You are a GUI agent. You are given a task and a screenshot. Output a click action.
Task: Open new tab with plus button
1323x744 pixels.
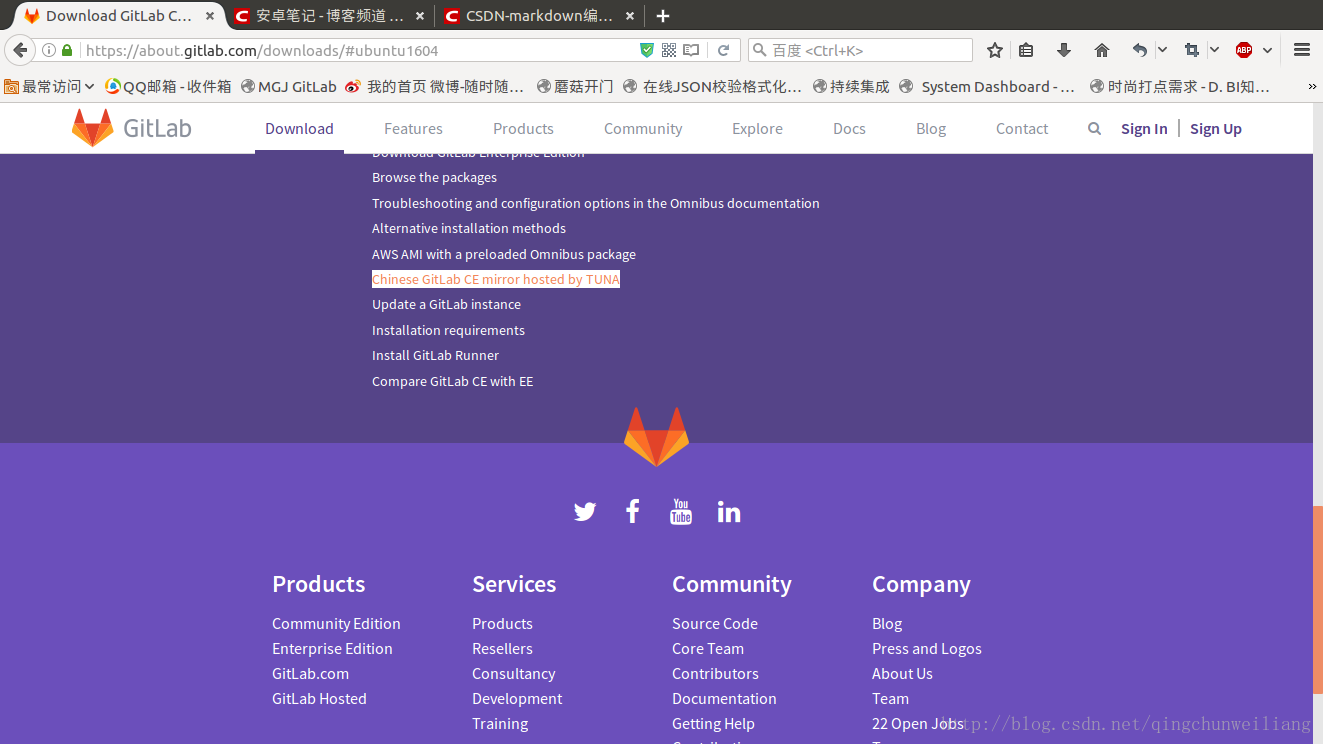tap(663, 15)
